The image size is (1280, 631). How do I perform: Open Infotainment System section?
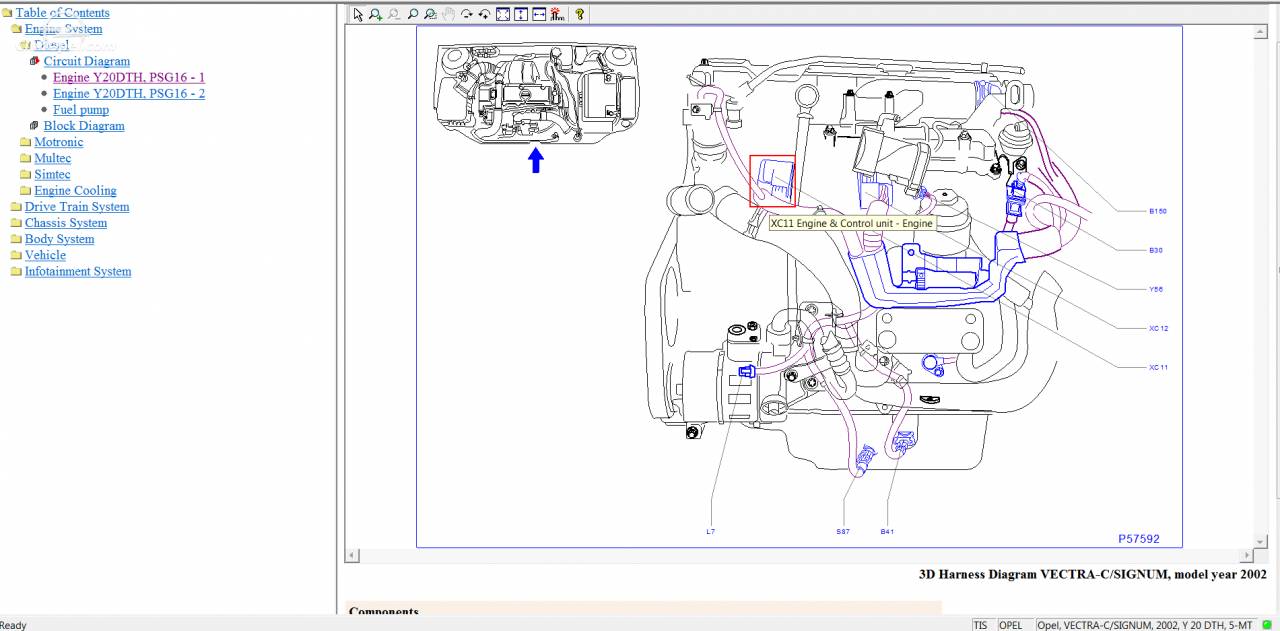point(78,271)
